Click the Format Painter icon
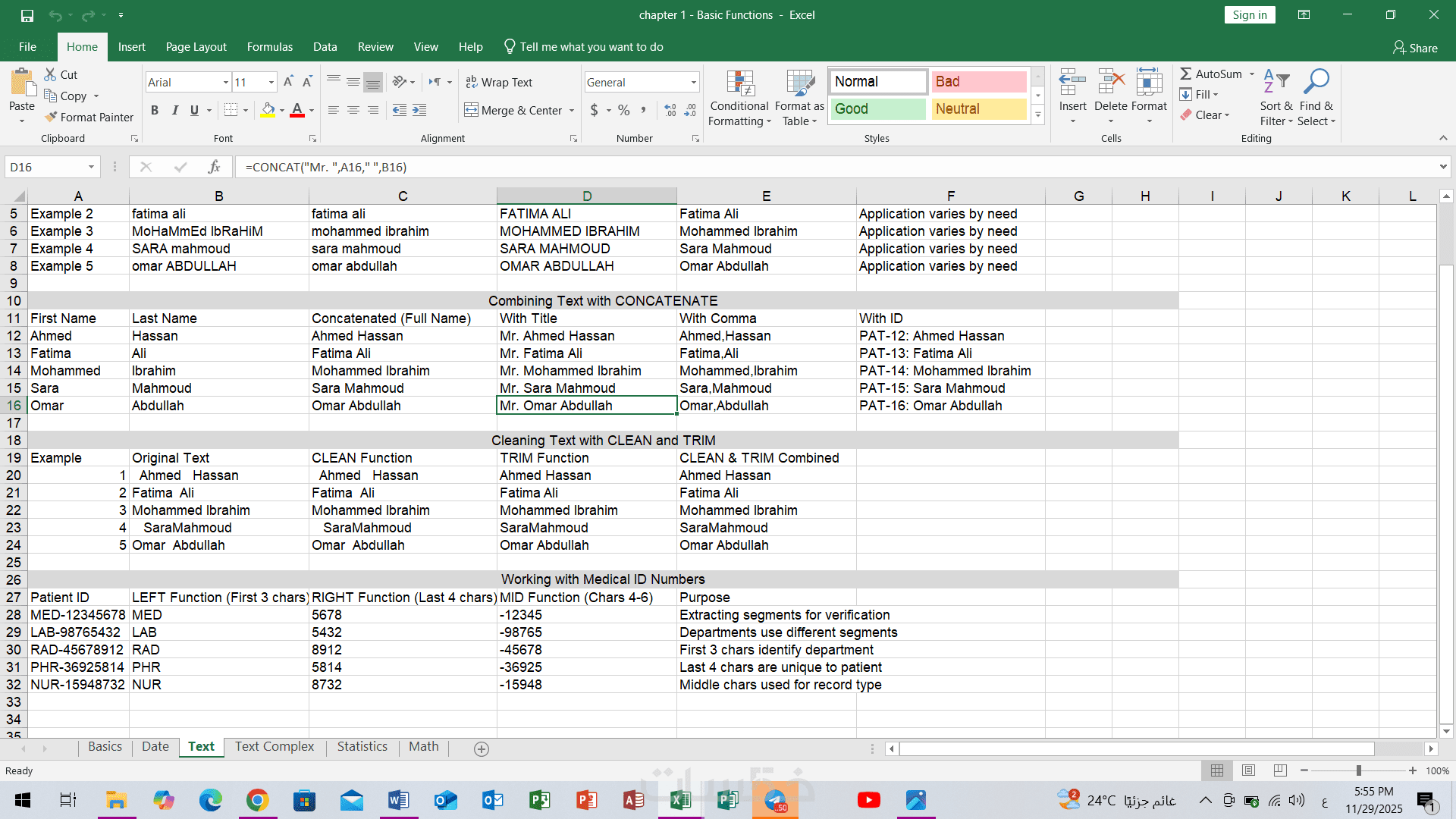Screen dimensions: 1456x819 [52, 117]
